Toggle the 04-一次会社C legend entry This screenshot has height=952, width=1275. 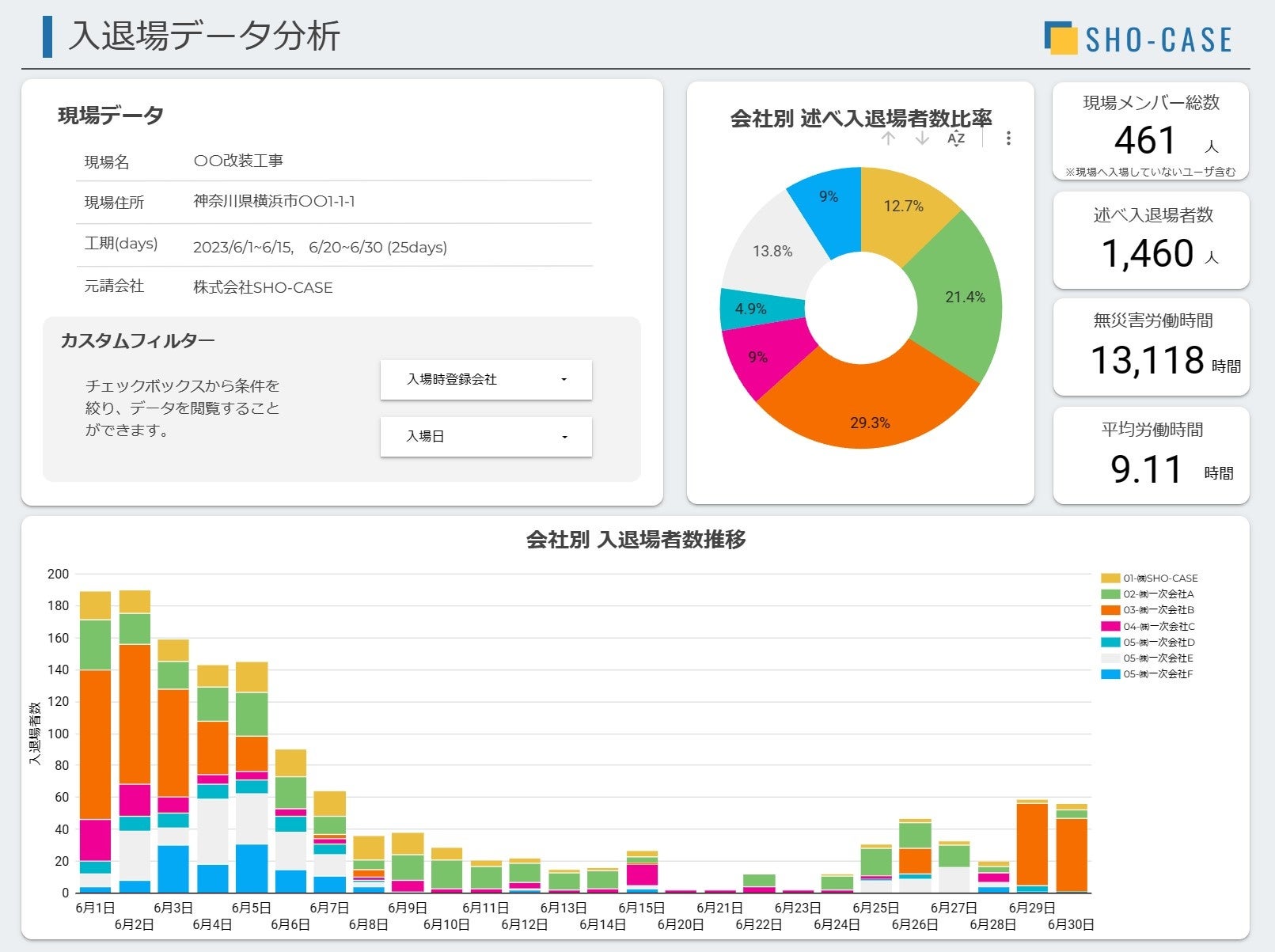1148,626
